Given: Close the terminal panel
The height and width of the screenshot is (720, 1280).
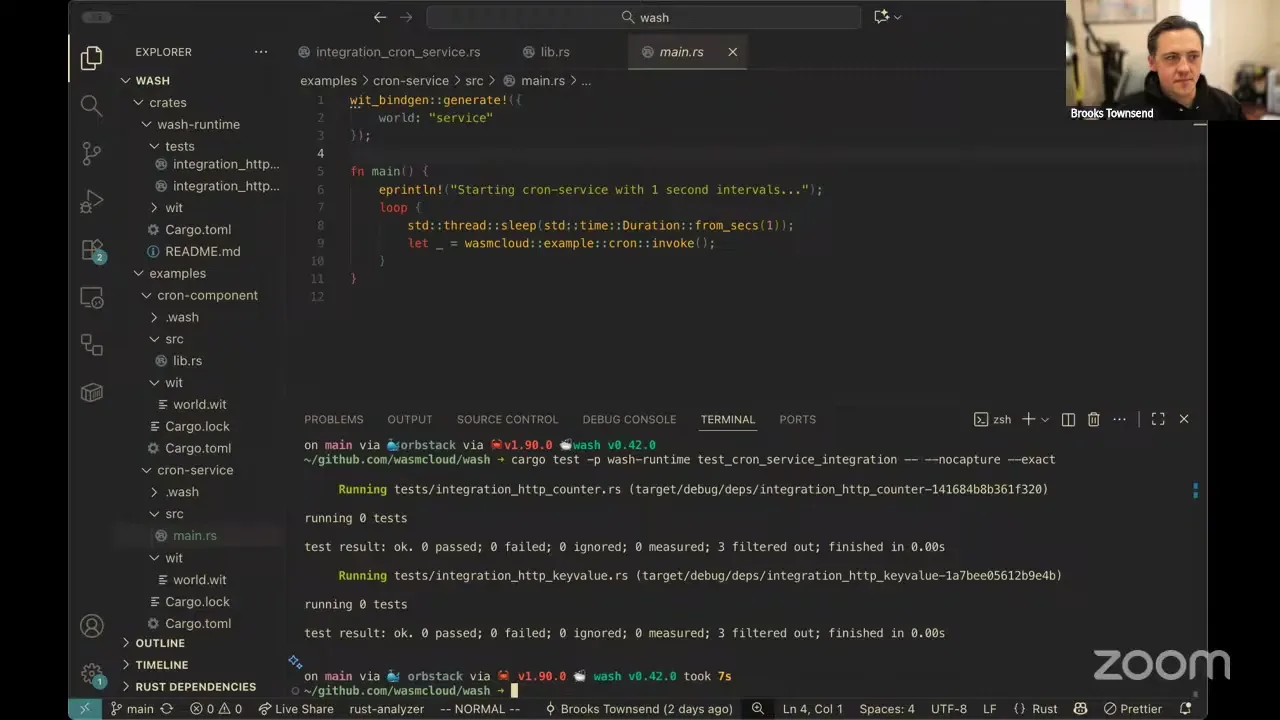Looking at the screenshot, I should tap(1184, 419).
